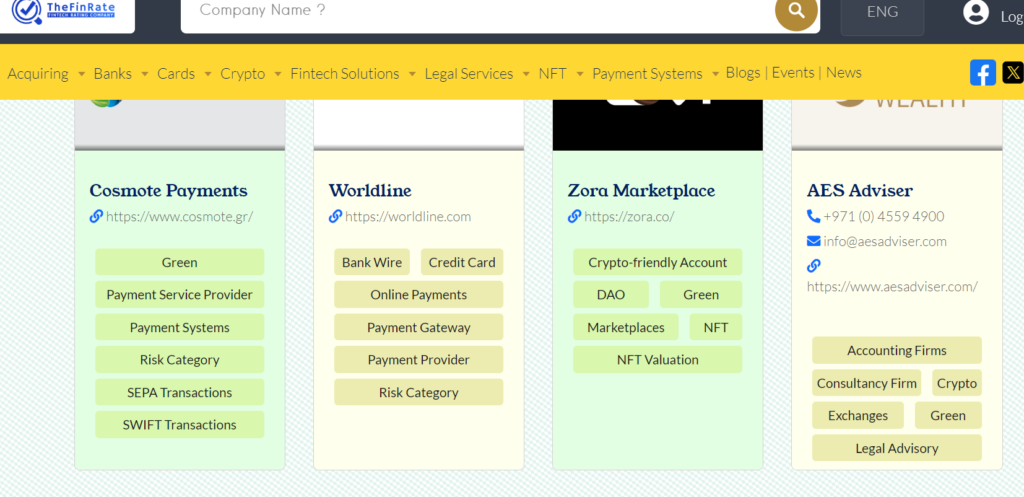
Task: Click the user account profile icon
Action: [975, 13]
